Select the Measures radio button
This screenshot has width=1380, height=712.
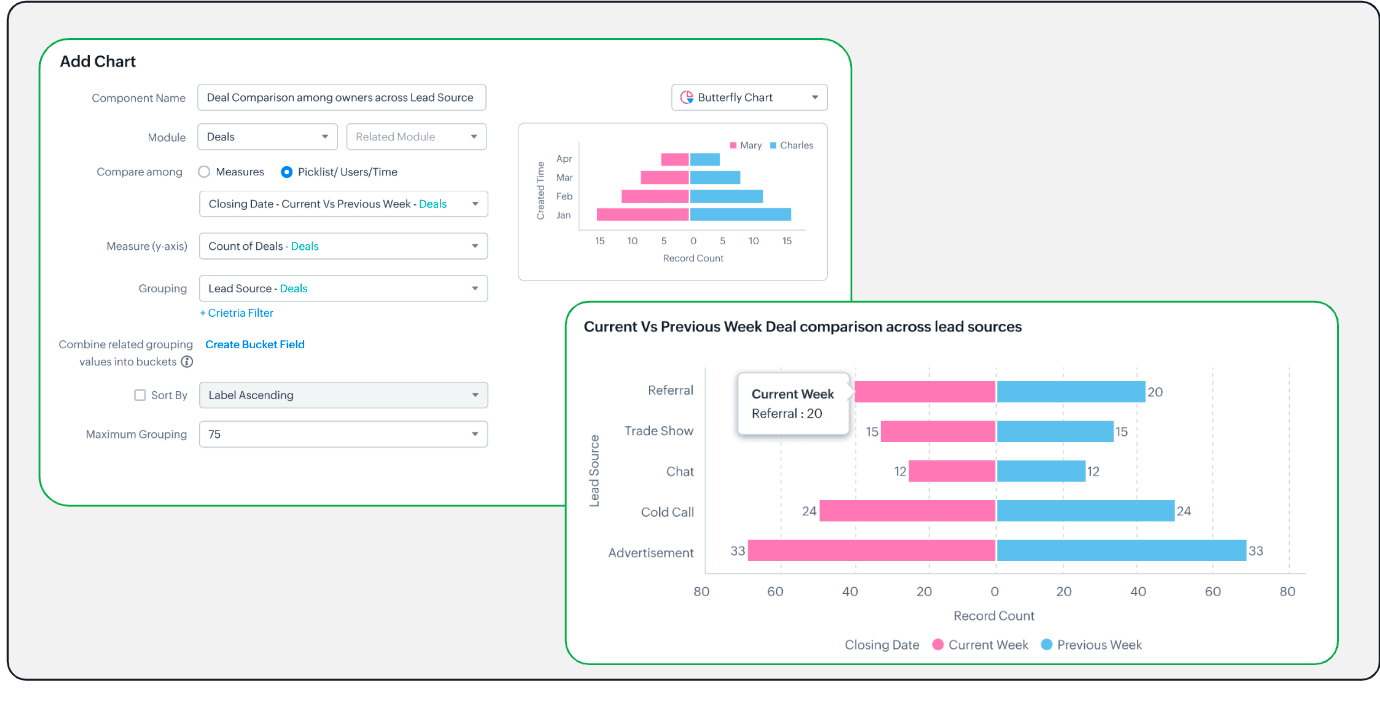[204, 172]
